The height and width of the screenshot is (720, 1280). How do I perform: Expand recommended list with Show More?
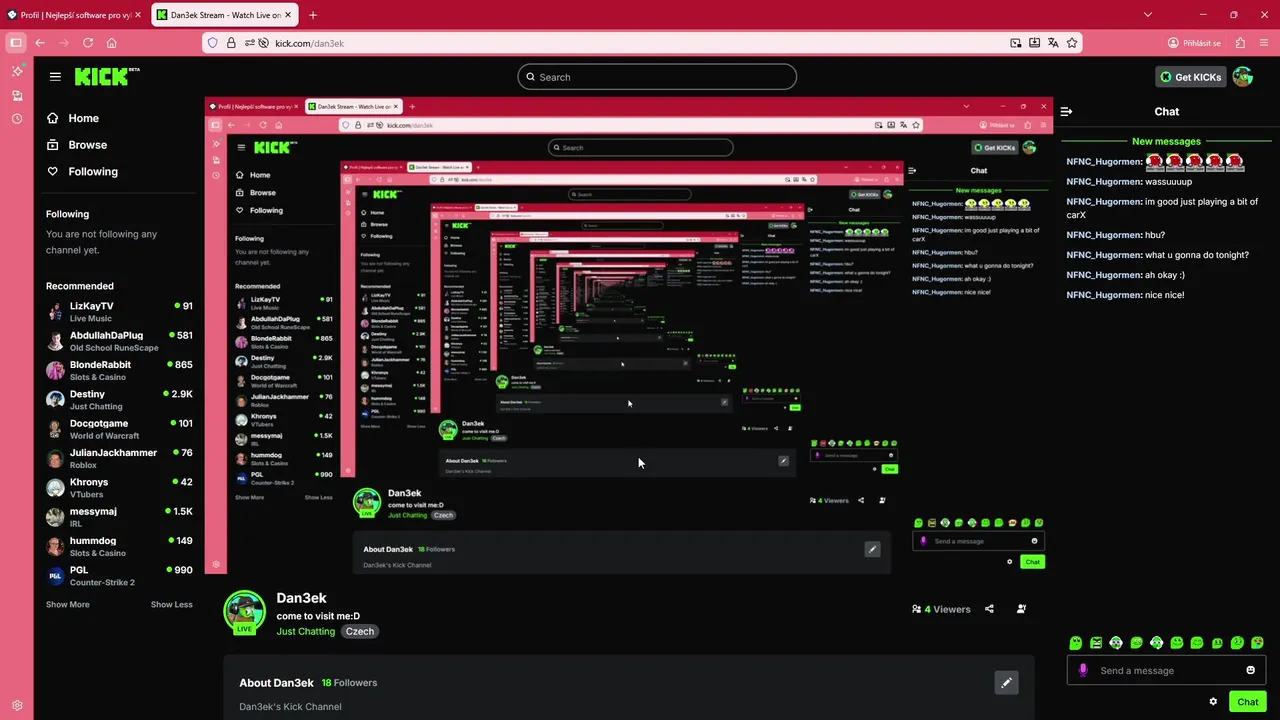tap(67, 605)
